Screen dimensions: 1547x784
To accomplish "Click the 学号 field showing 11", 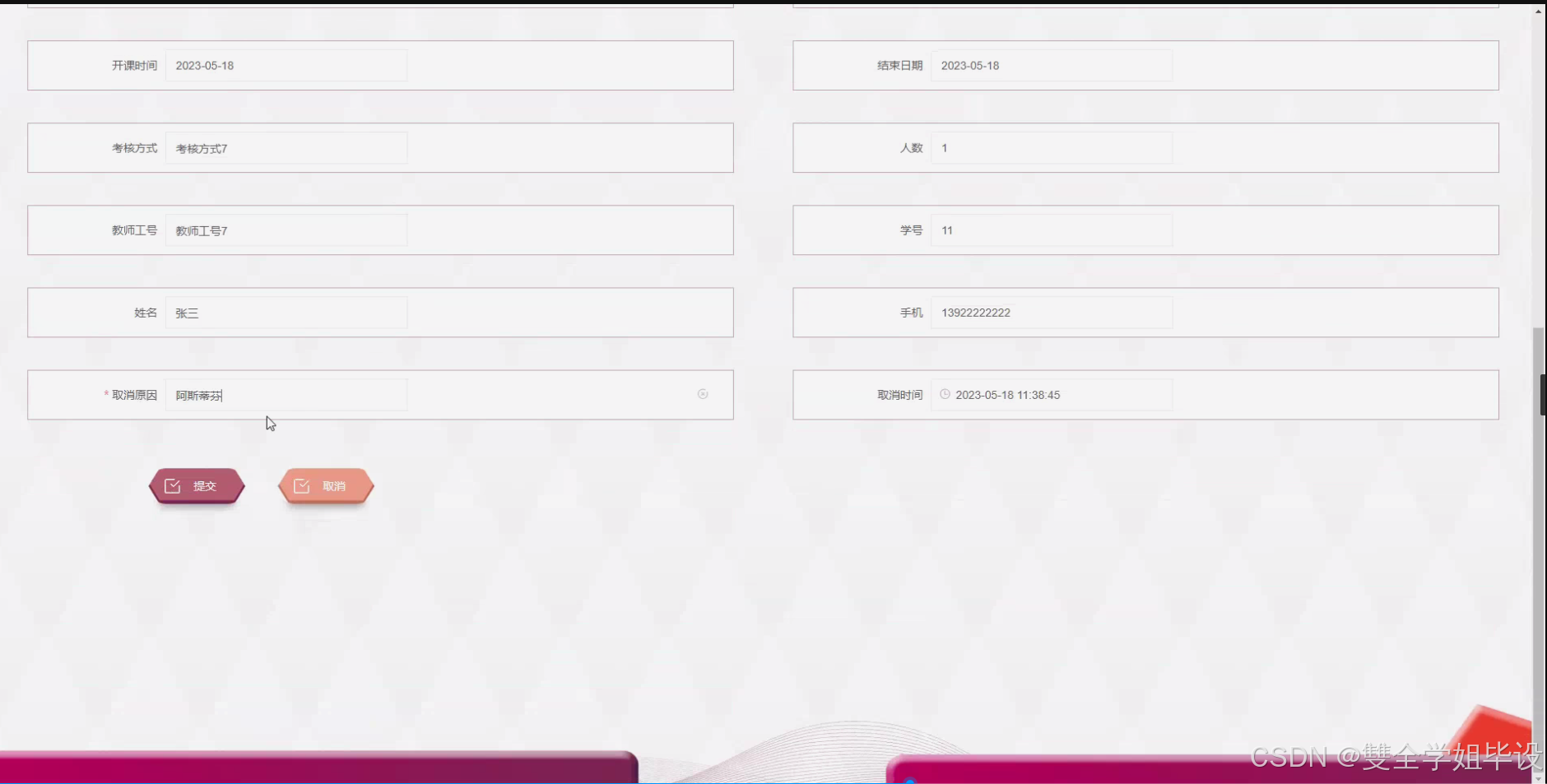I will point(1052,230).
